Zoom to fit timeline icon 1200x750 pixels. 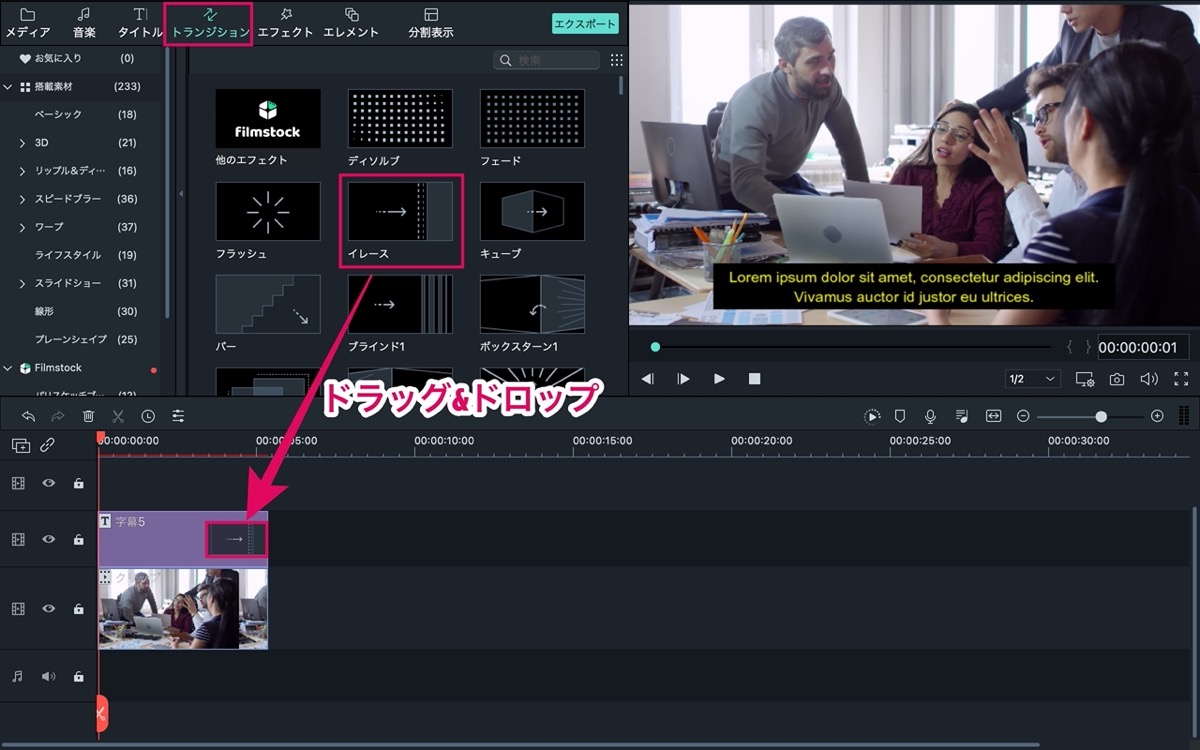[993, 416]
